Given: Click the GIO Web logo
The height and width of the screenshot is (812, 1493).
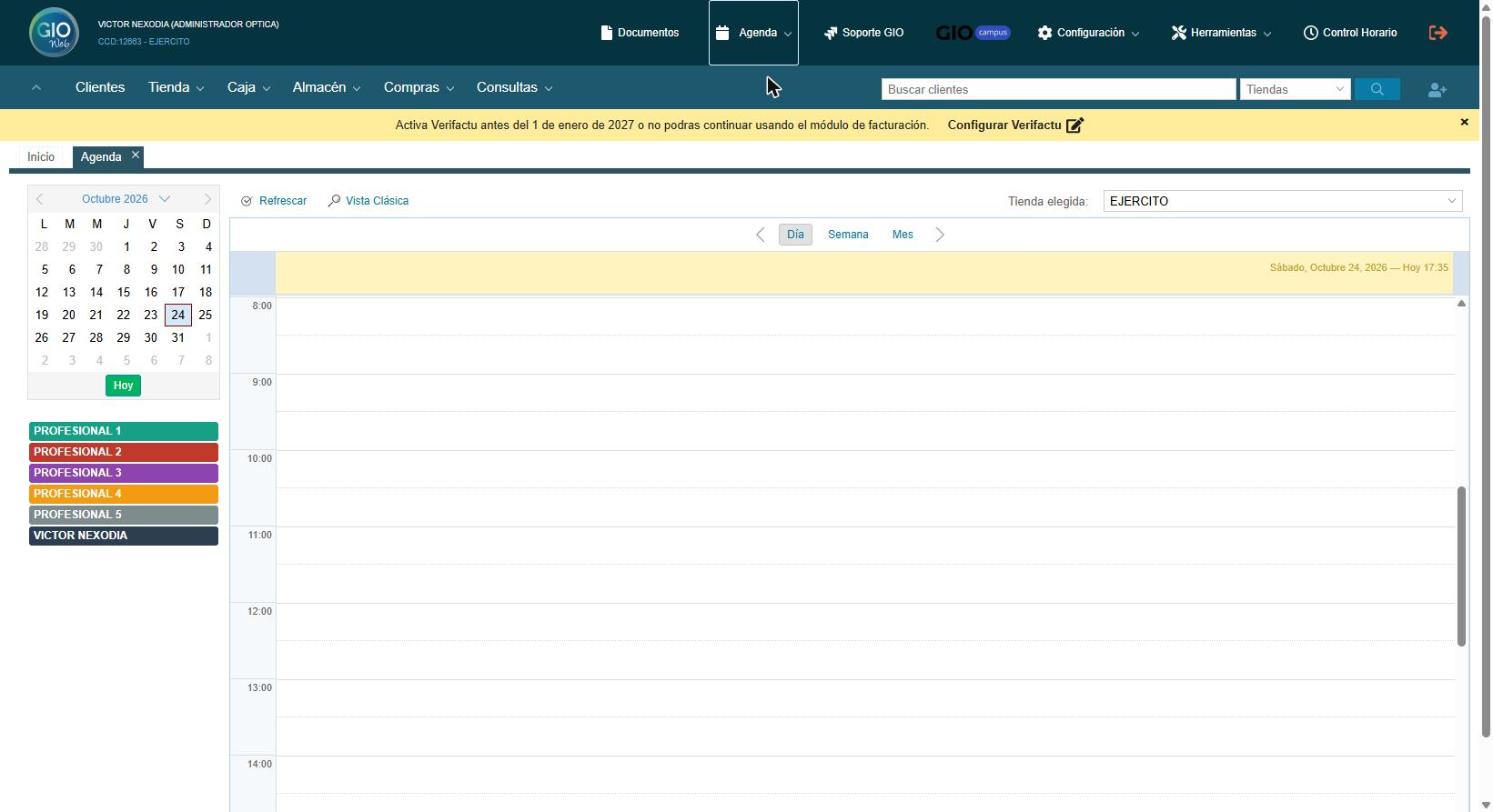Looking at the screenshot, I should [53, 33].
